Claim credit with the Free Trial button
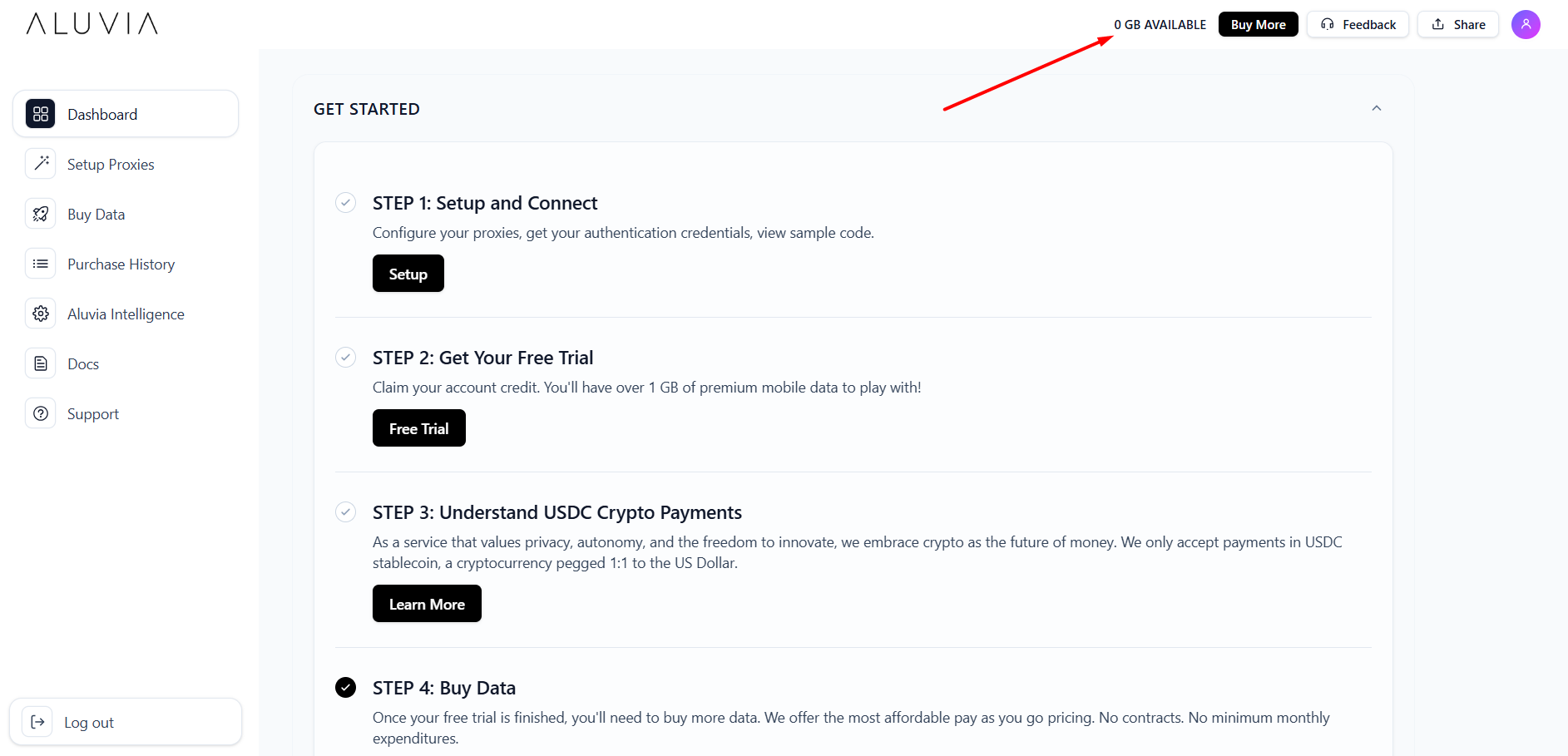The width and height of the screenshot is (1568, 756). [418, 427]
